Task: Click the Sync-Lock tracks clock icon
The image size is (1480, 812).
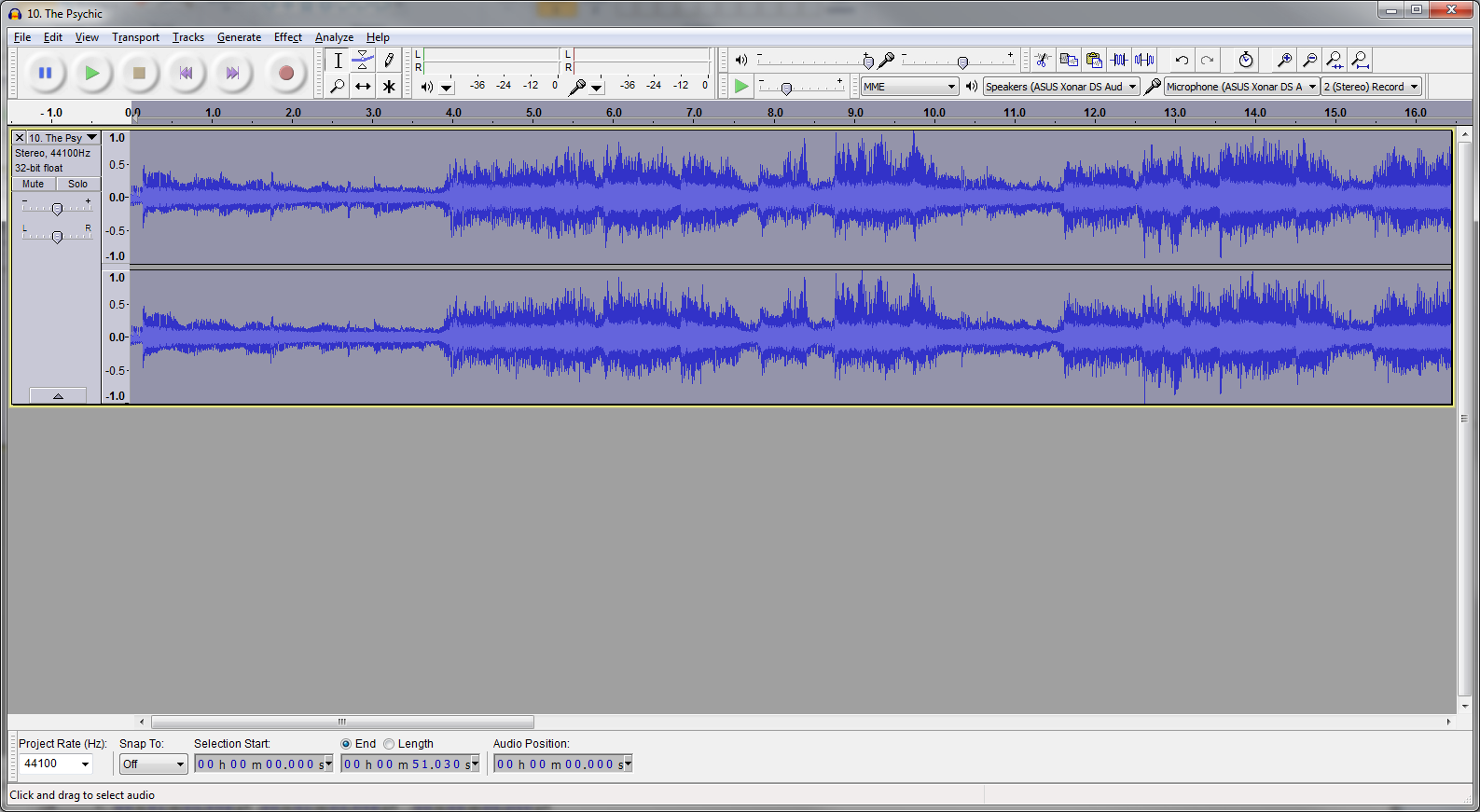Action: click(1246, 61)
